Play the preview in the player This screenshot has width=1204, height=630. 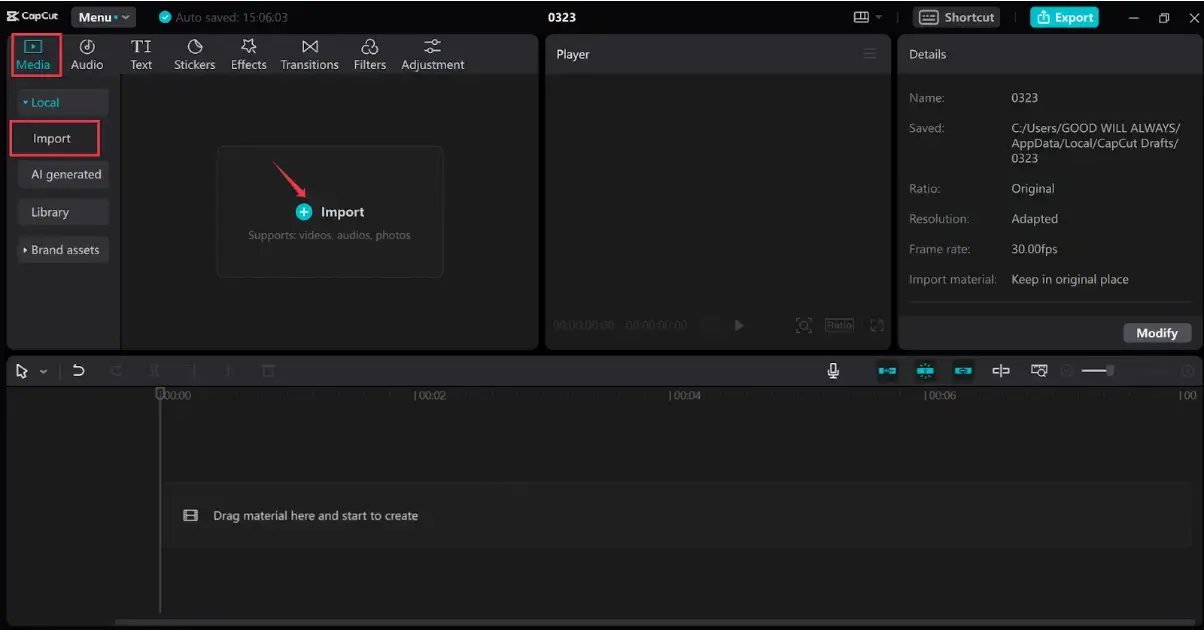pos(739,325)
